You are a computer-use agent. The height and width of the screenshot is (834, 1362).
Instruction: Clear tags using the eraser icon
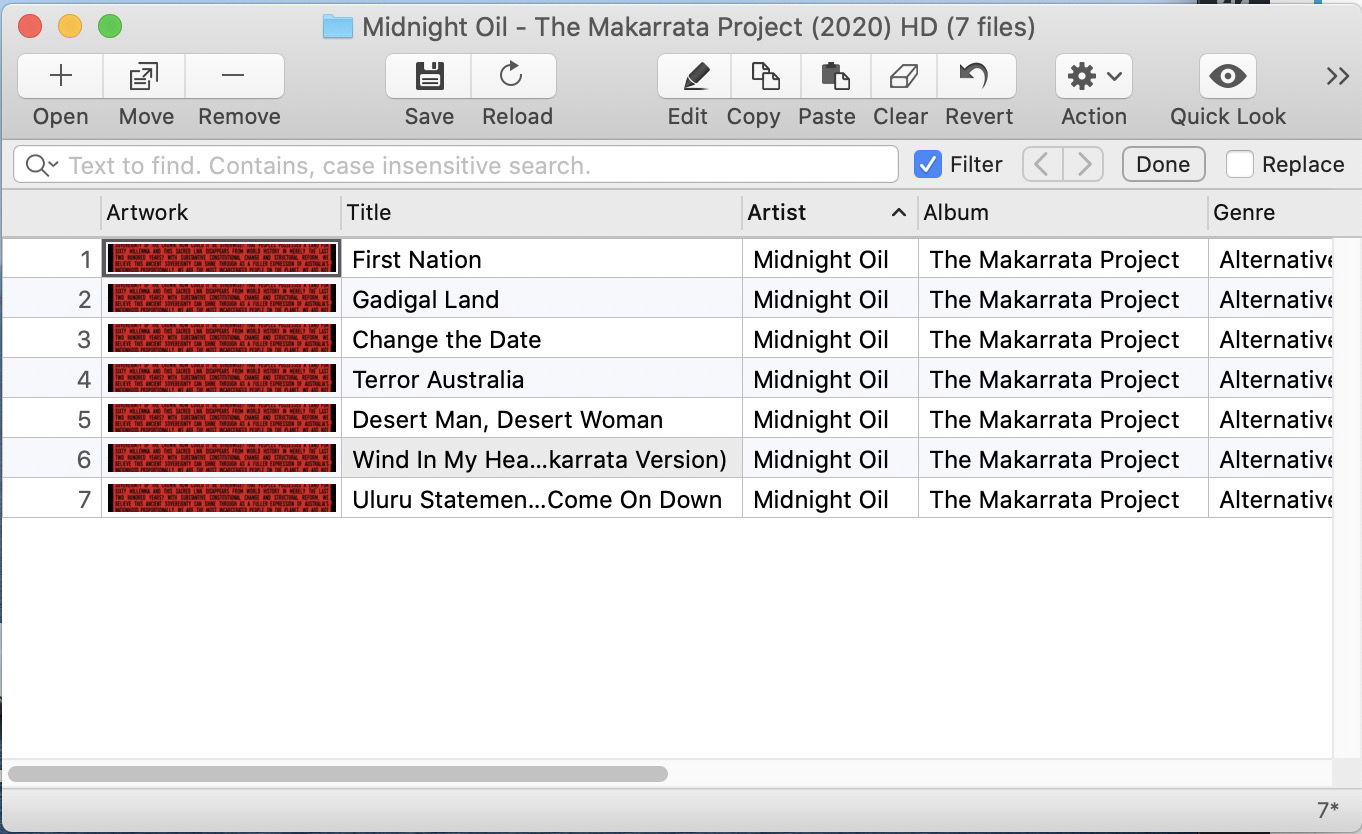coord(902,76)
